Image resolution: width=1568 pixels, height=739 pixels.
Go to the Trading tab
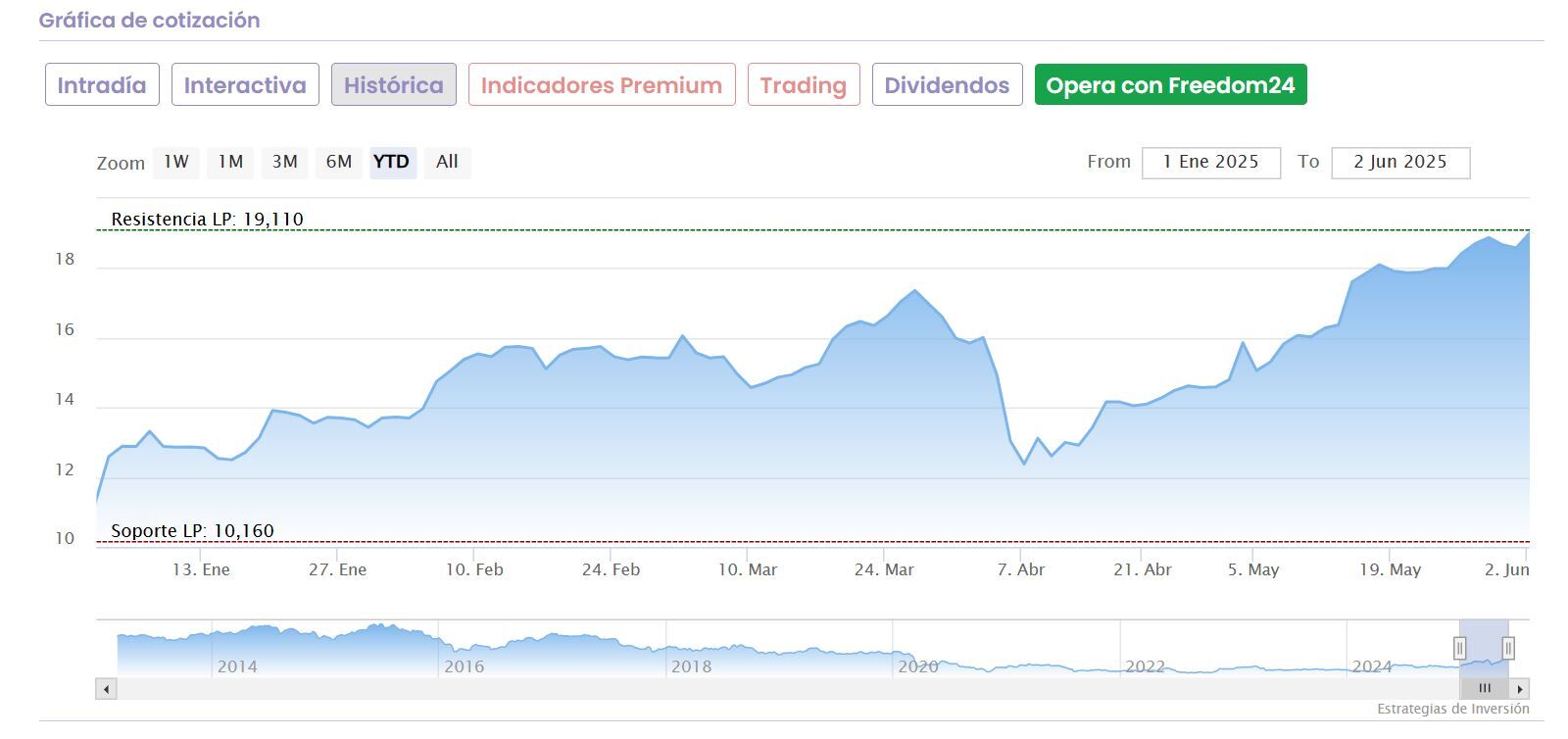[x=804, y=85]
